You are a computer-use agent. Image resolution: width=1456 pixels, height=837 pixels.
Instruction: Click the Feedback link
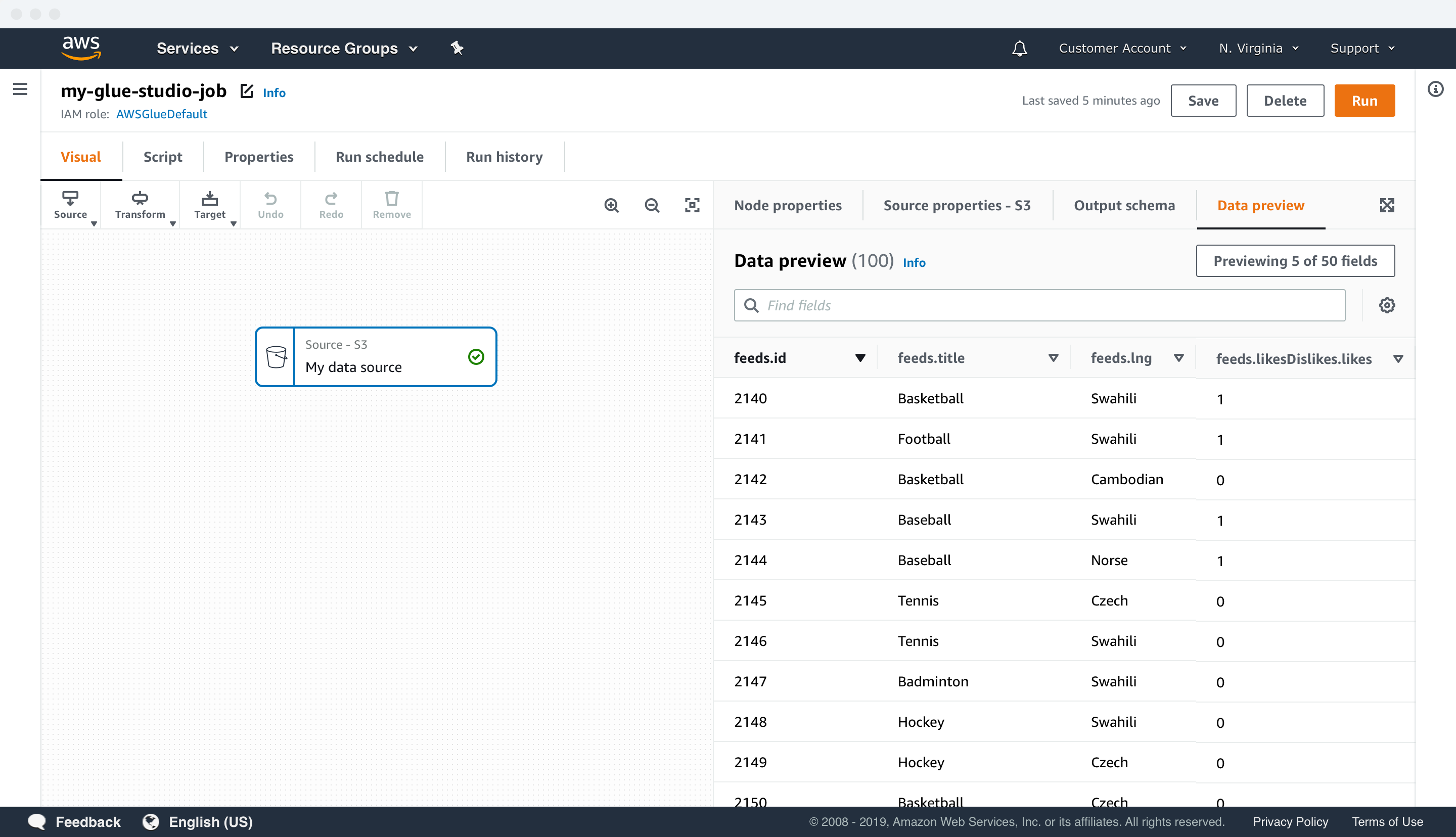click(88, 821)
